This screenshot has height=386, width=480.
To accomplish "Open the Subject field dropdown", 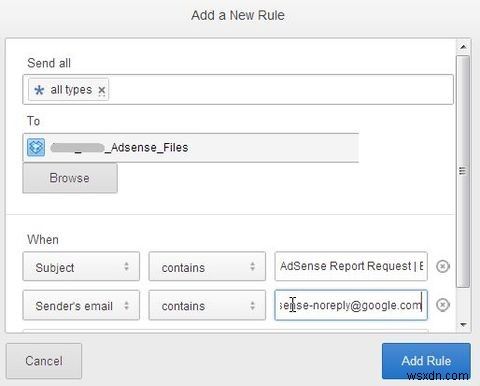I will tap(81, 266).
